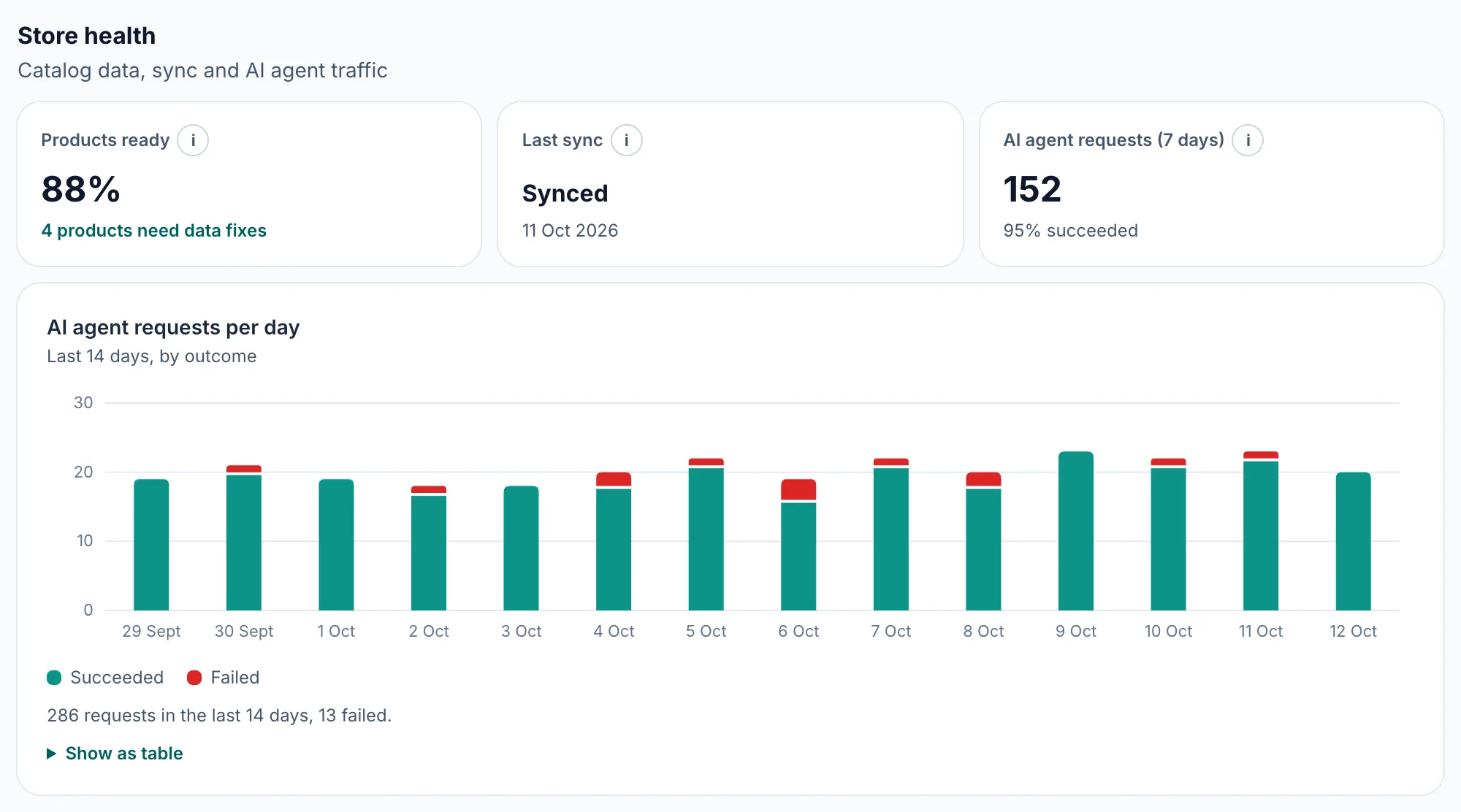Click the '11 Oct 2026' sync date

click(x=570, y=231)
